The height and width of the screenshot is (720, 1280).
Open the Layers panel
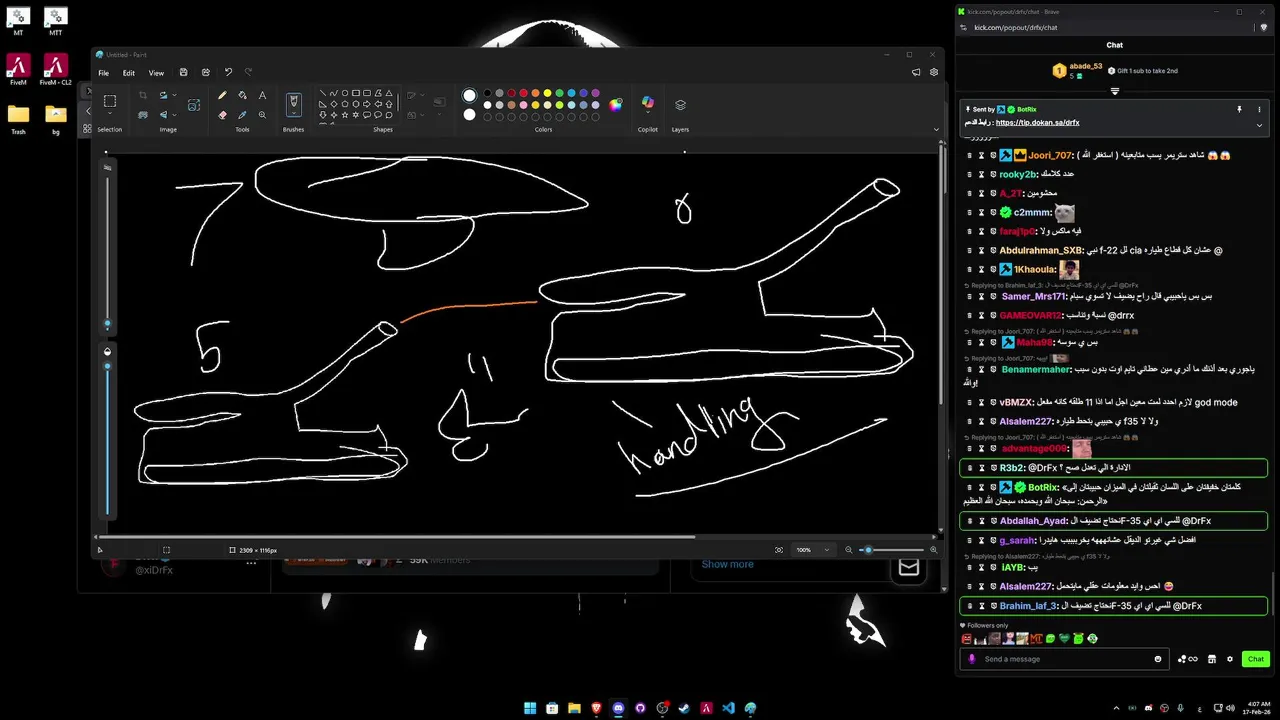point(680,104)
